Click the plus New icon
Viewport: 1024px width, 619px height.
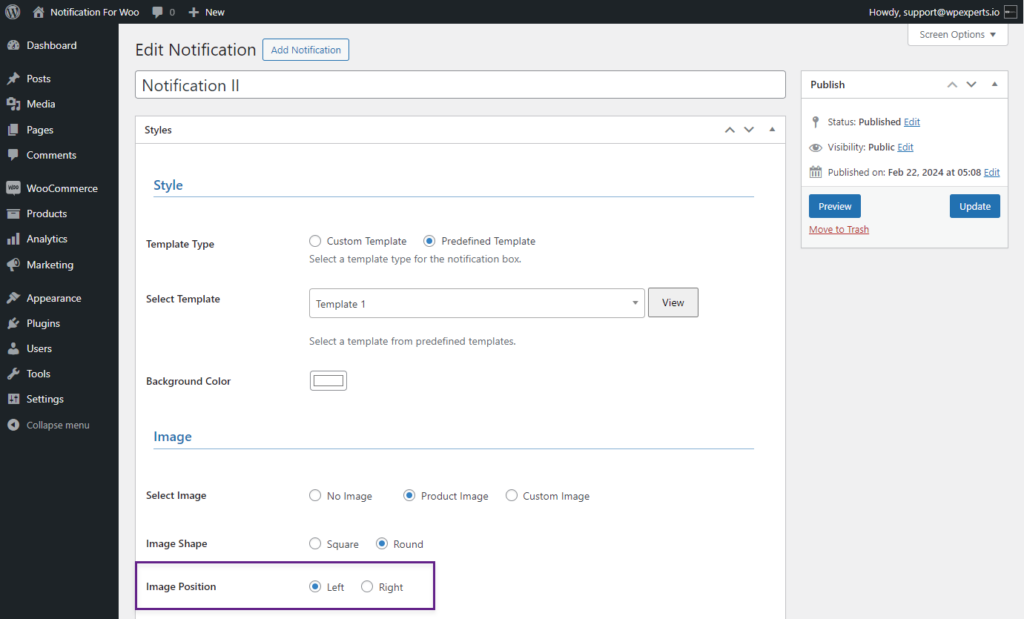pos(193,12)
